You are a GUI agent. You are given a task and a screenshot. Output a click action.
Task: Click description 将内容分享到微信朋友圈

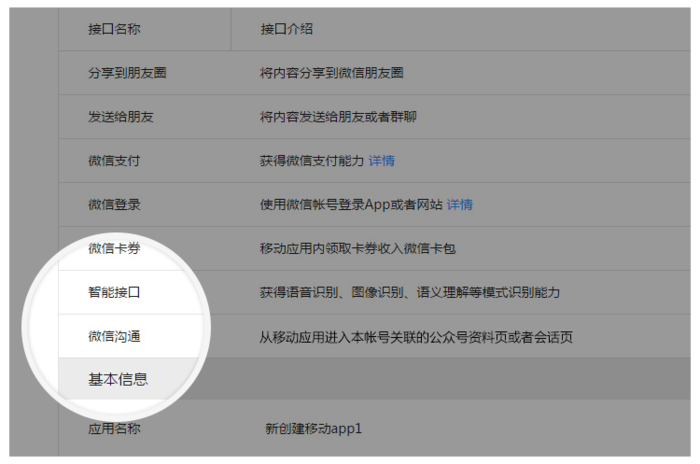(x=332, y=73)
